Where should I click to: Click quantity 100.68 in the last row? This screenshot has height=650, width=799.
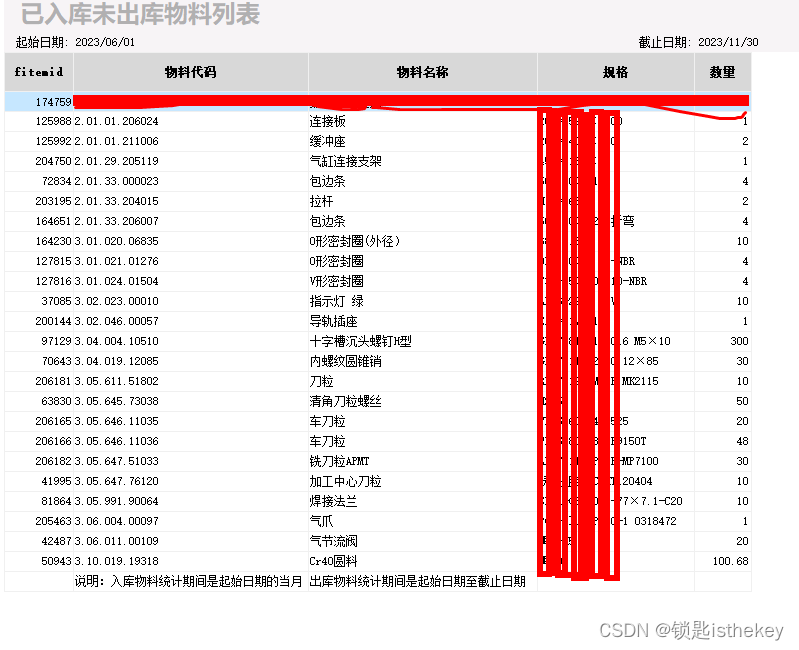click(x=731, y=561)
